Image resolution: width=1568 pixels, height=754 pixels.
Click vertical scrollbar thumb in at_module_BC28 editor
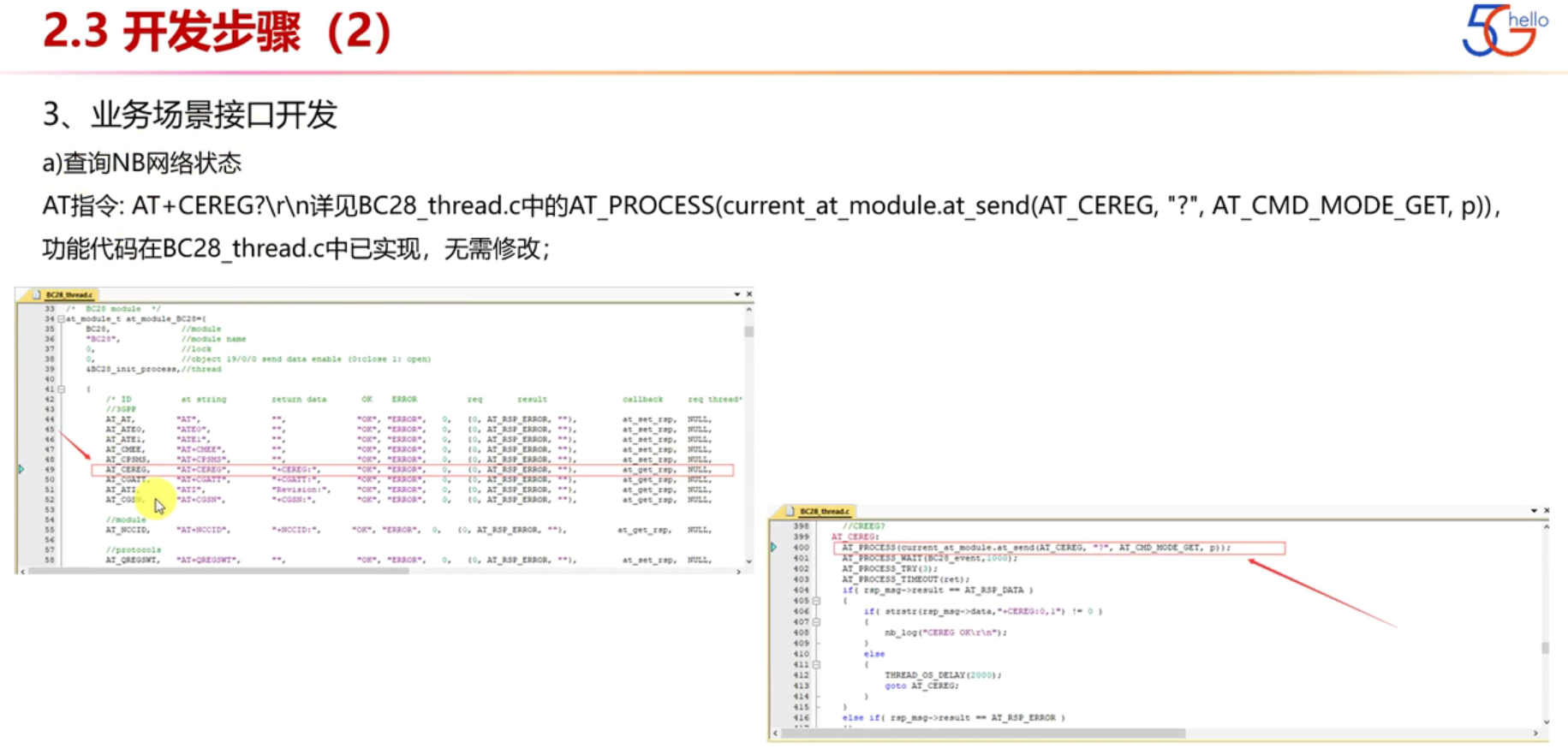coord(748,332)
